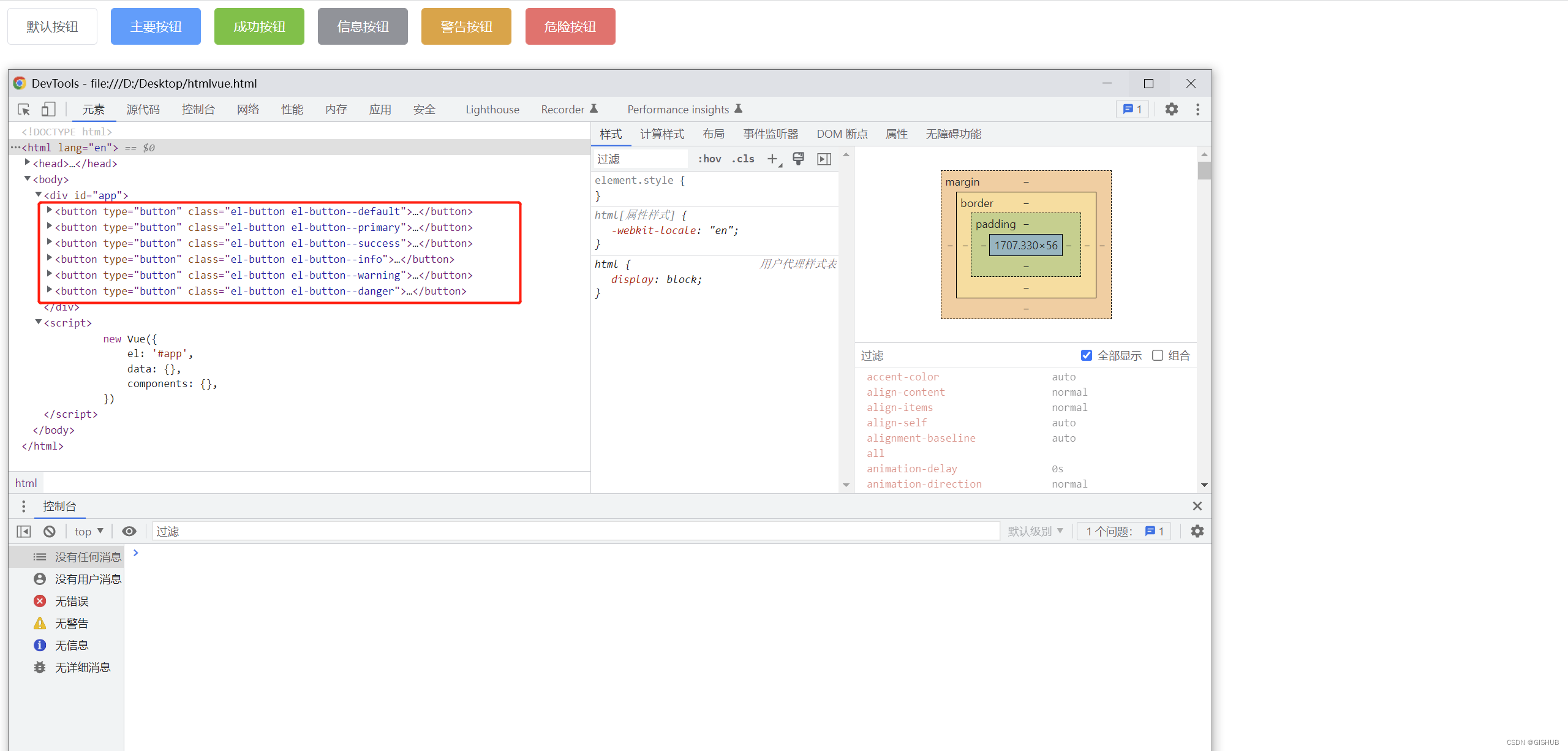Viewport: 1568px width, 751px height.
Task: Filter by the no errors icon row
Action: pyautogui.click(x=66, y=601)
